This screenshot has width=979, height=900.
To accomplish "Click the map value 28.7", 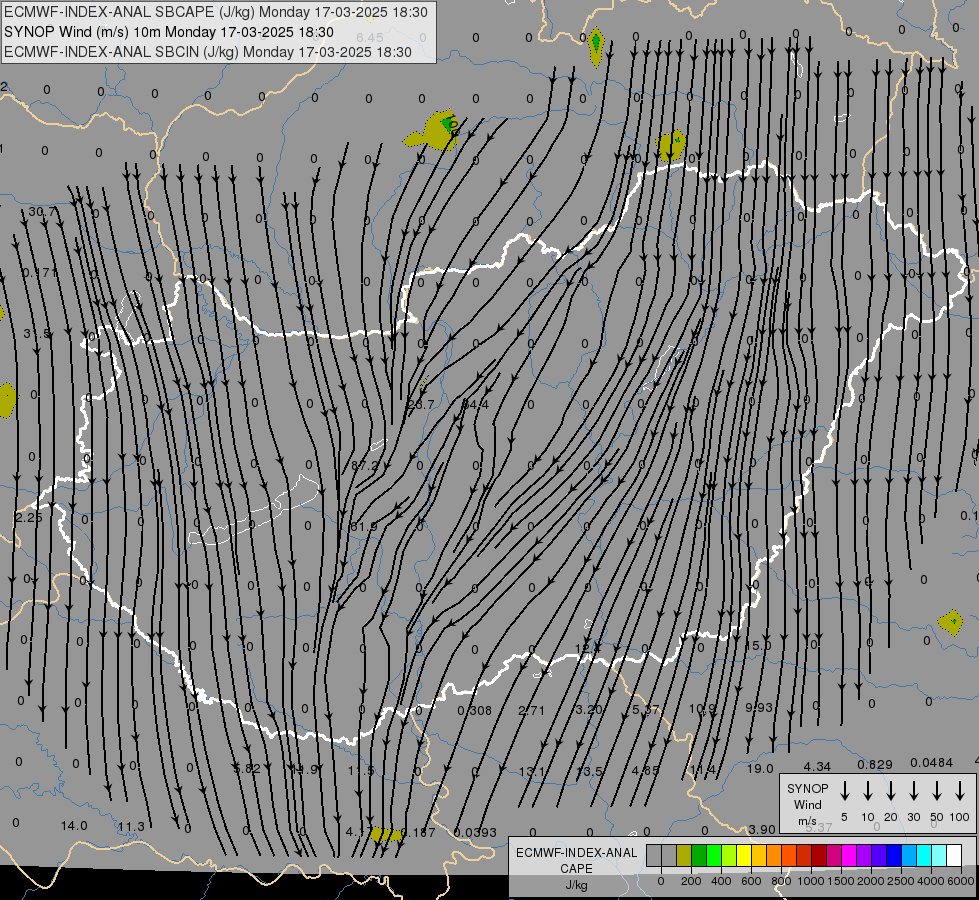I will (420, 405).
